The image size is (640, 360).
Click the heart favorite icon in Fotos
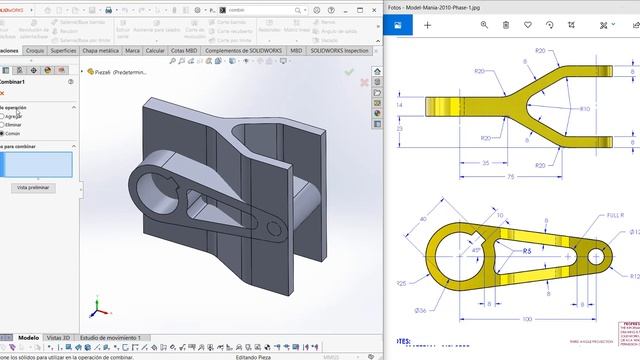(x=528, y=25)
